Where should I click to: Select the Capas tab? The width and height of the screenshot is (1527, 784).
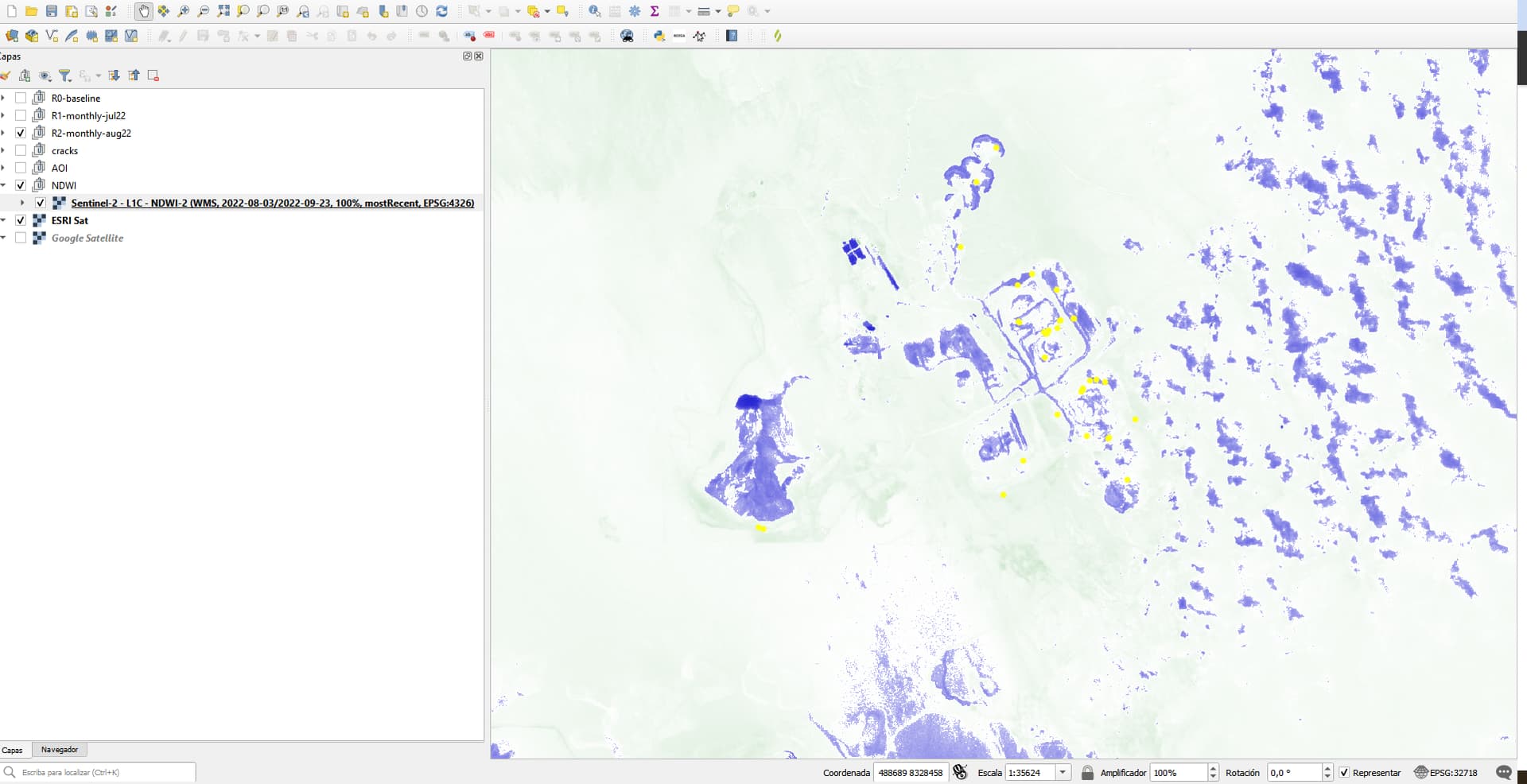14,750
